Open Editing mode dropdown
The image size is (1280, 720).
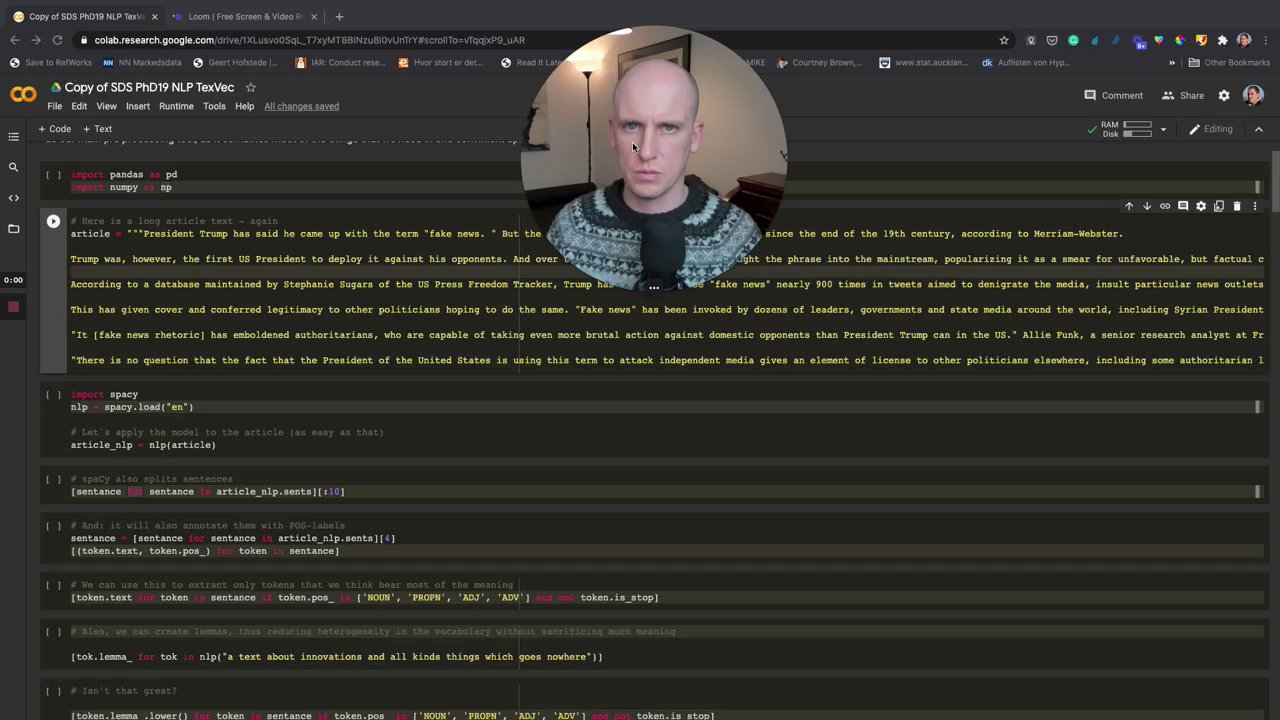[x=1211, y=129]
